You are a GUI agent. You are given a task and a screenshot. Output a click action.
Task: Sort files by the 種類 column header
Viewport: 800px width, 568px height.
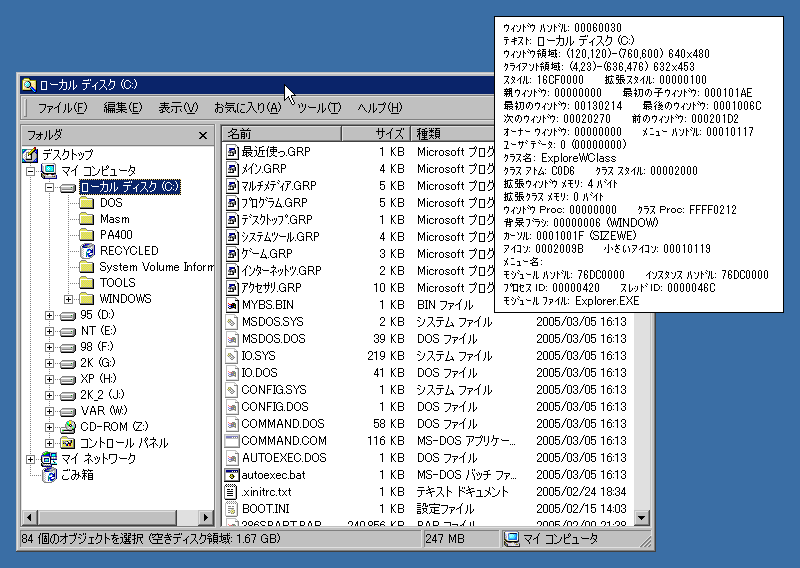coord(452,134)
